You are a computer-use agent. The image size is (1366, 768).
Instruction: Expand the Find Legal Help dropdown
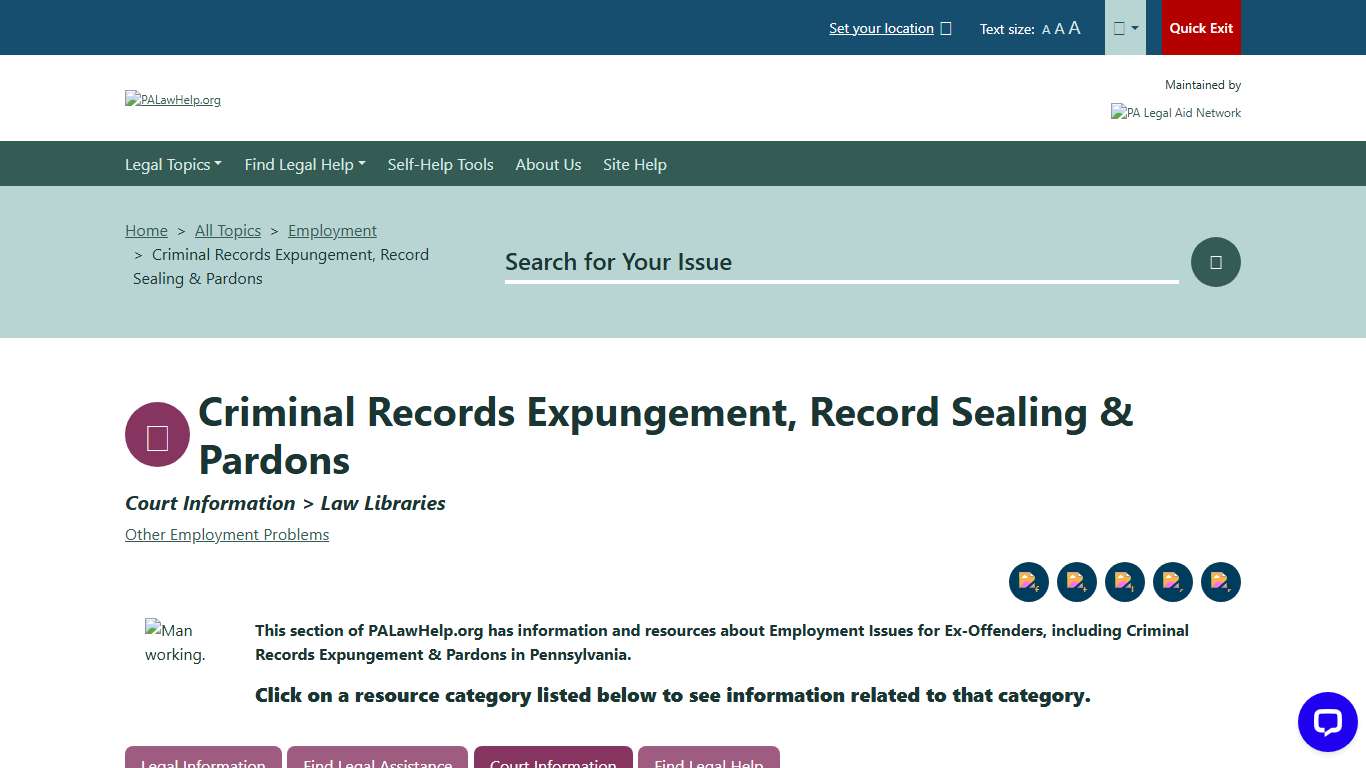coord(304,164)
